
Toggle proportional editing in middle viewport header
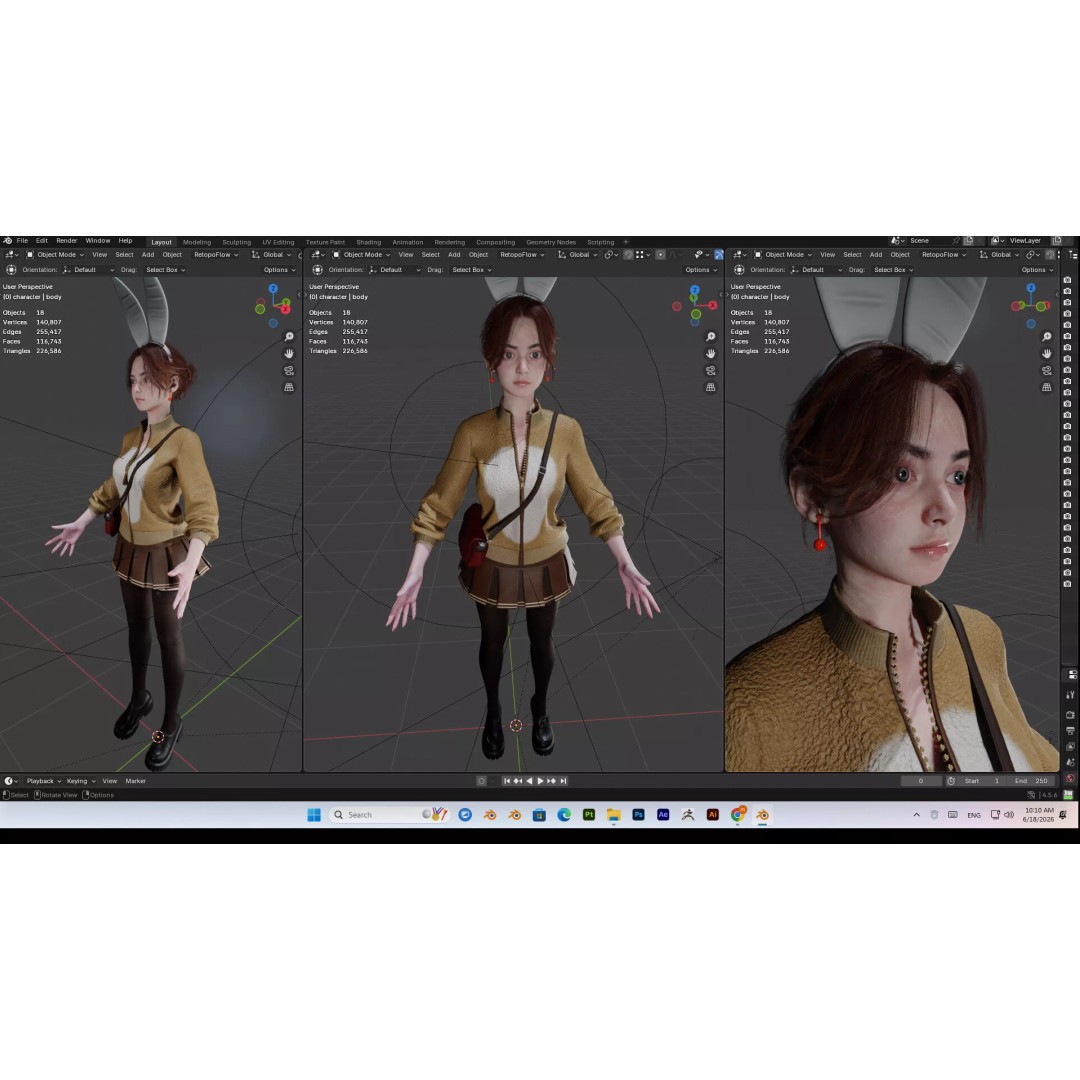pyautogui.click(x=661, y=255)
